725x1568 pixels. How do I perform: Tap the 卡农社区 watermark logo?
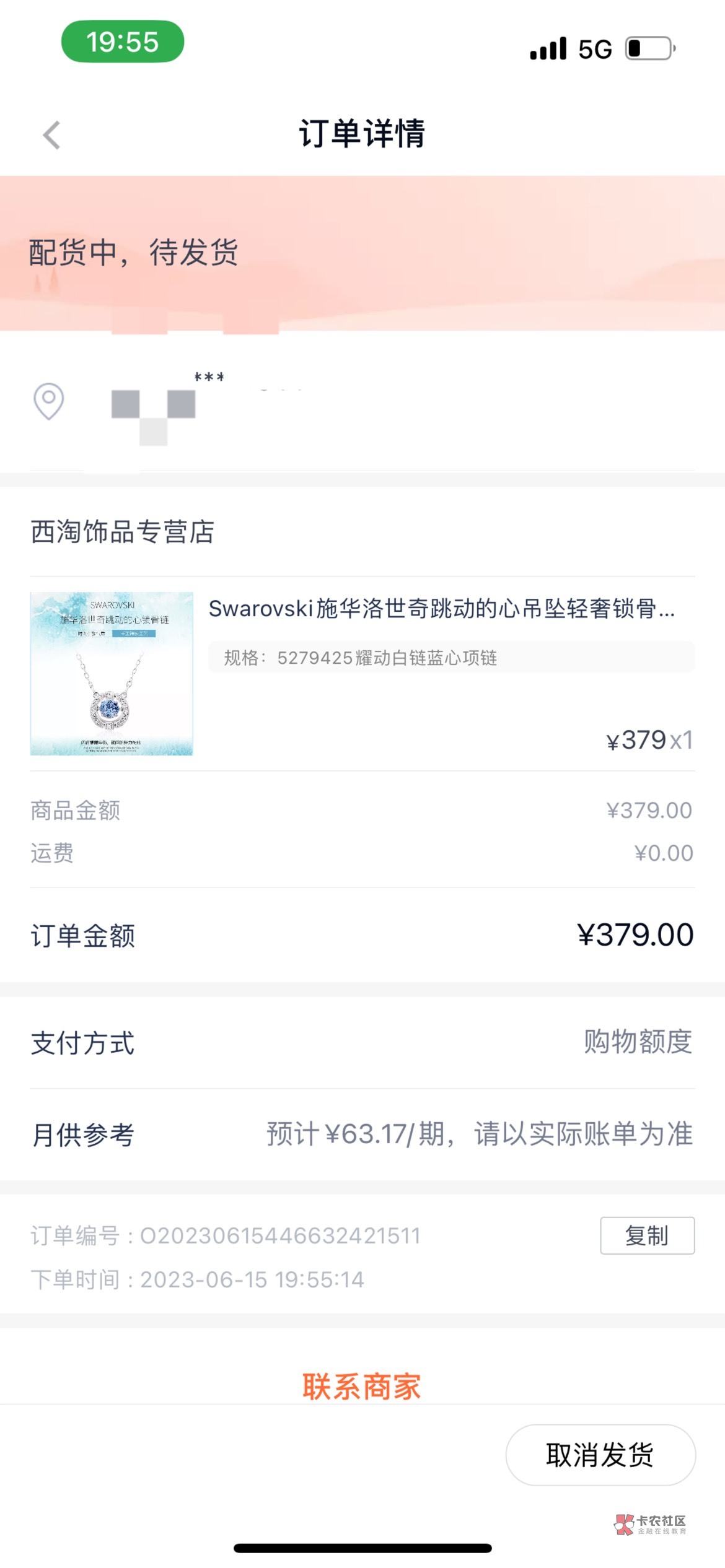pyautogui.click(x=650, y=1524)
